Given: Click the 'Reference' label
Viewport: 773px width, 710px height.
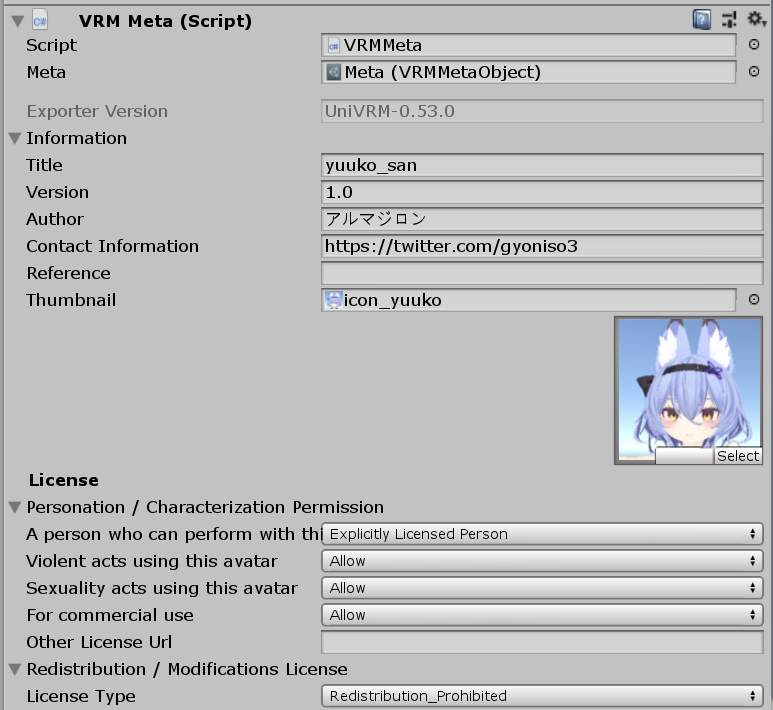Looking at the screenshot, I should pos(69,273).
